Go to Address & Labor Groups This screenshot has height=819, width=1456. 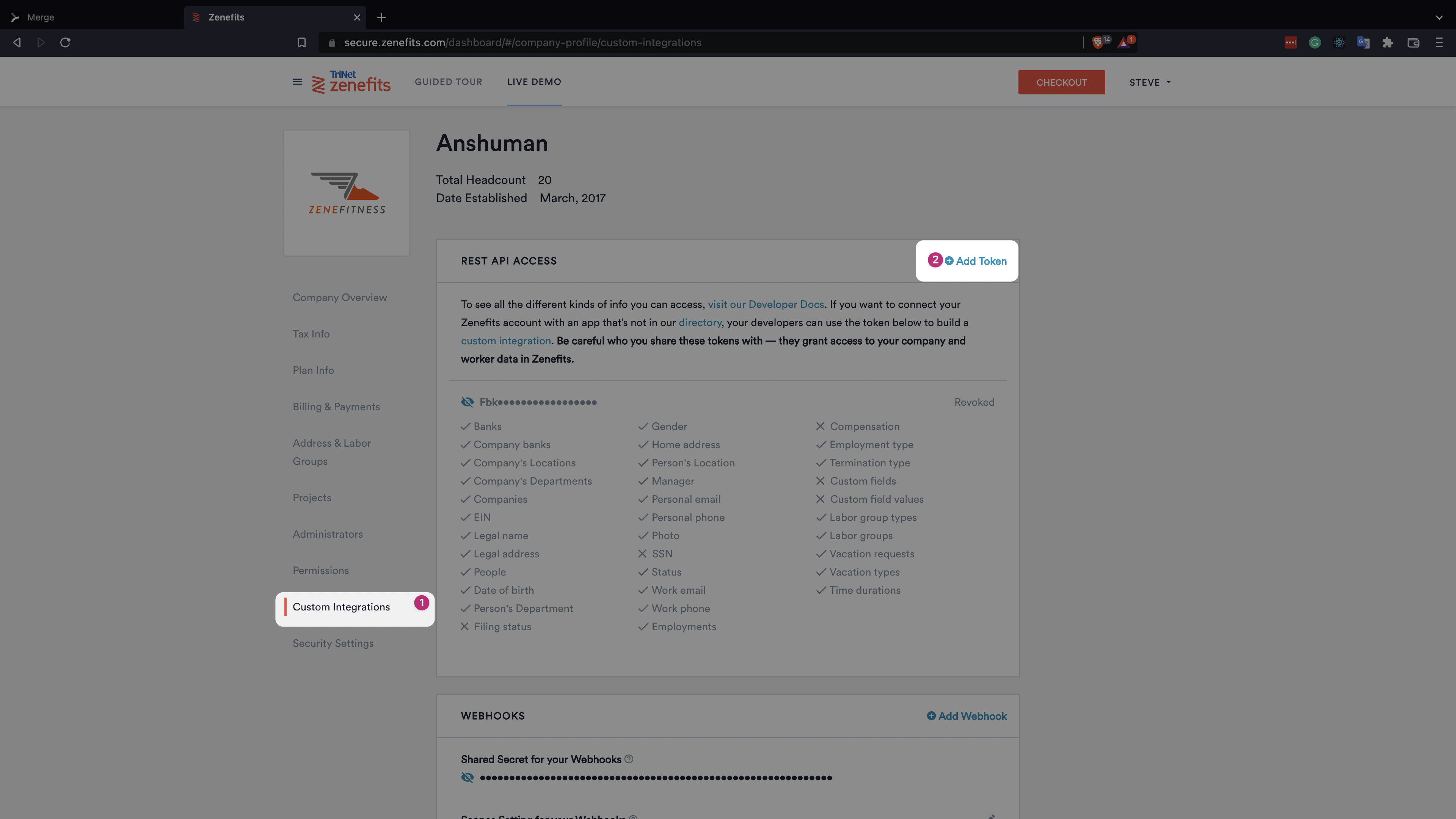332,452
